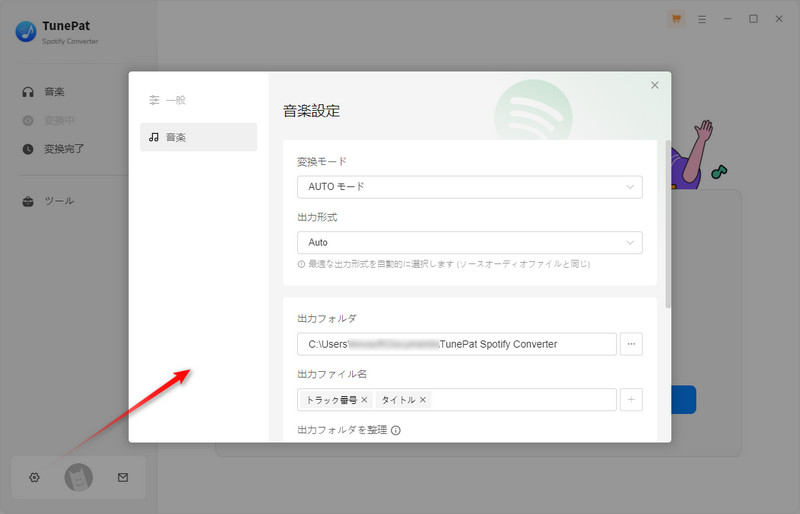Image resolution: width=800 pixels, height=514 pixels.
Task: Open the hamburger menu icon
Action: coord(702,19)
